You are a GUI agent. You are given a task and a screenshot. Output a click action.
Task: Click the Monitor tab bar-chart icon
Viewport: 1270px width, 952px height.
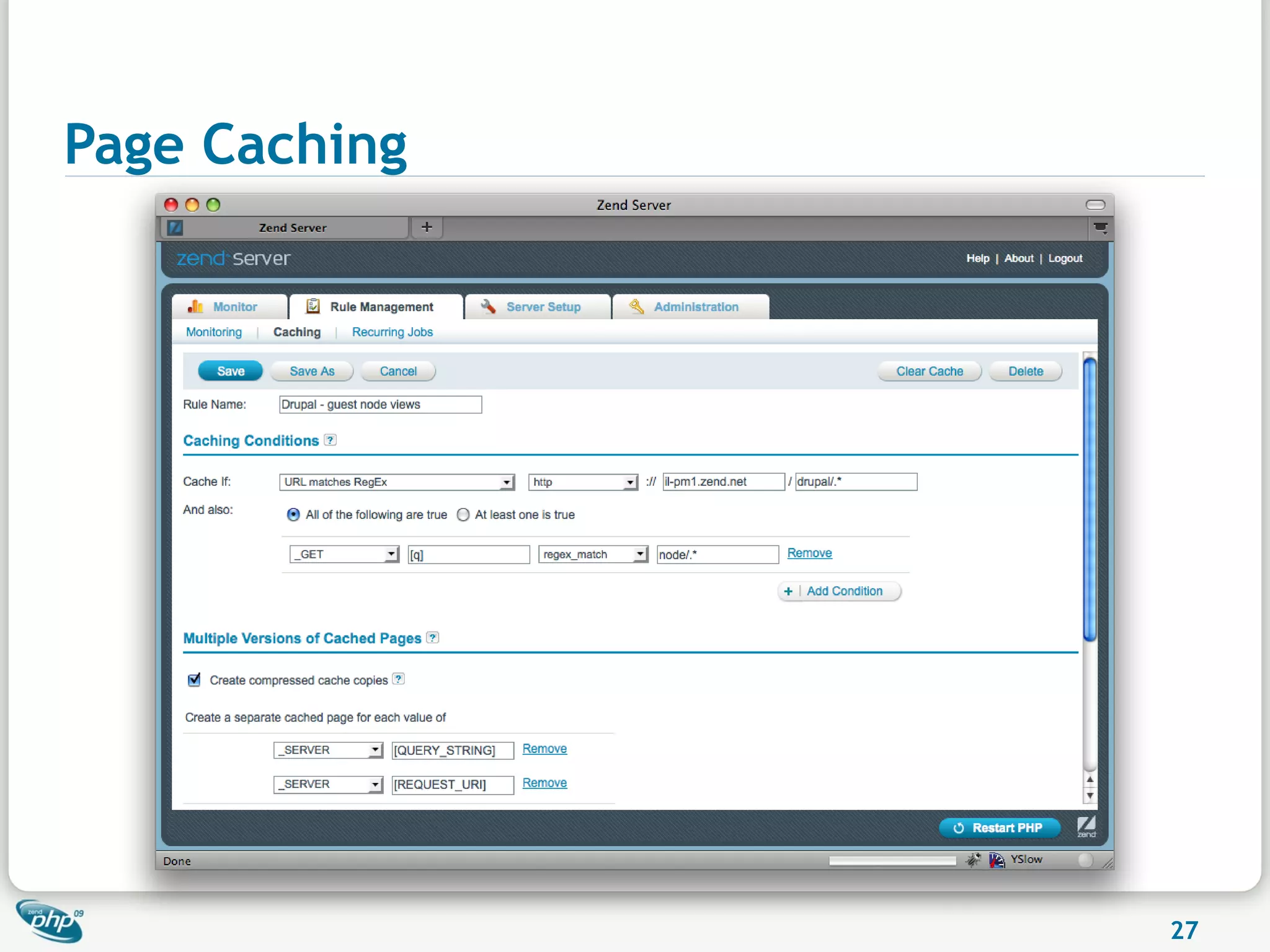[195, 307]
